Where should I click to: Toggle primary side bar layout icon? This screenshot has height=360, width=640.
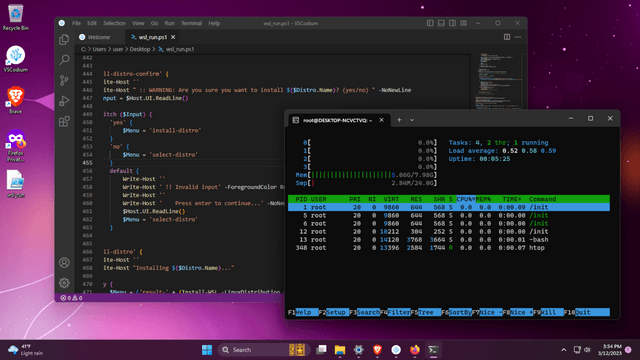pyautogui.click(x=430, y=23)
